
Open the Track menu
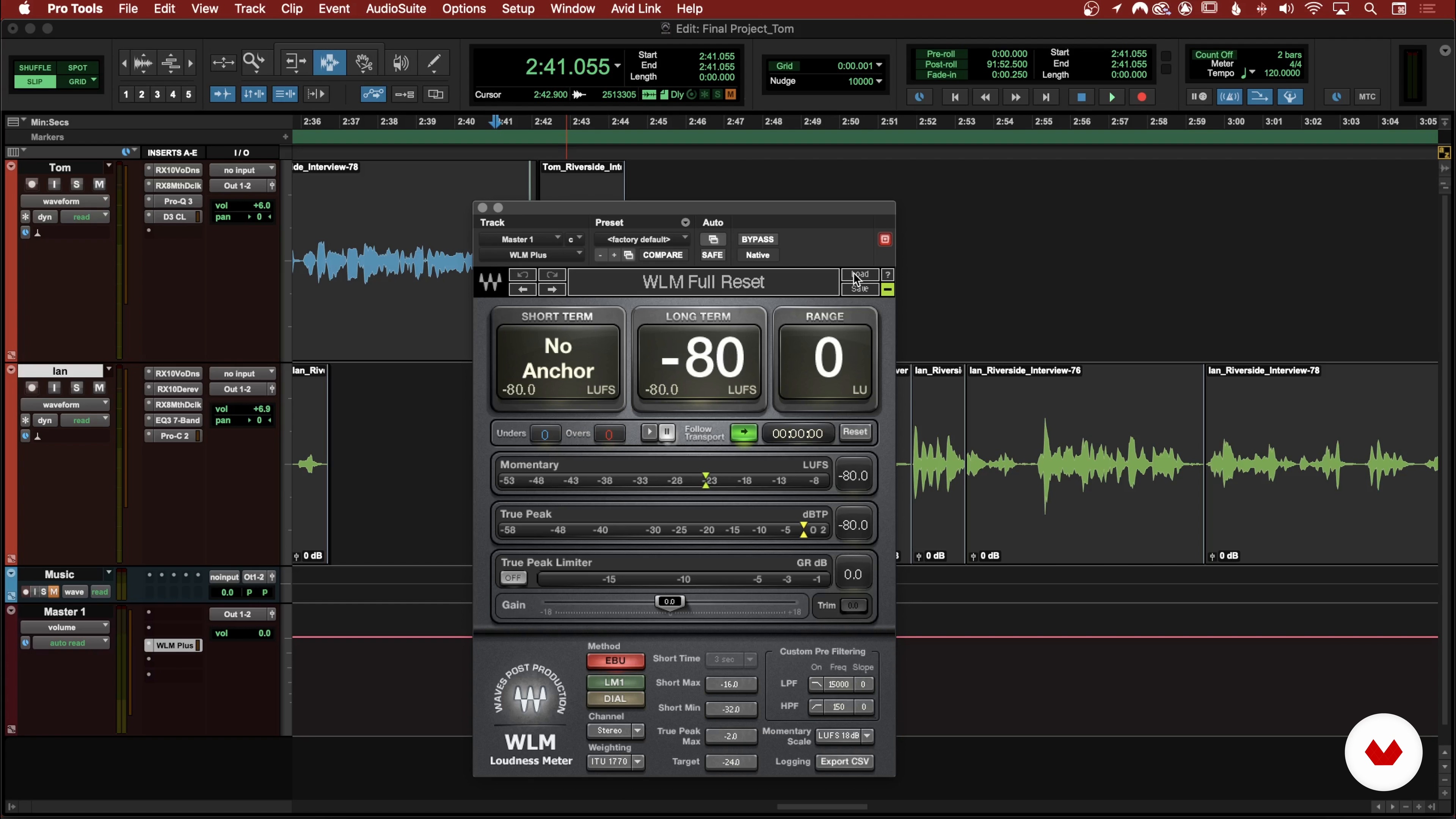tap(250, 9)
